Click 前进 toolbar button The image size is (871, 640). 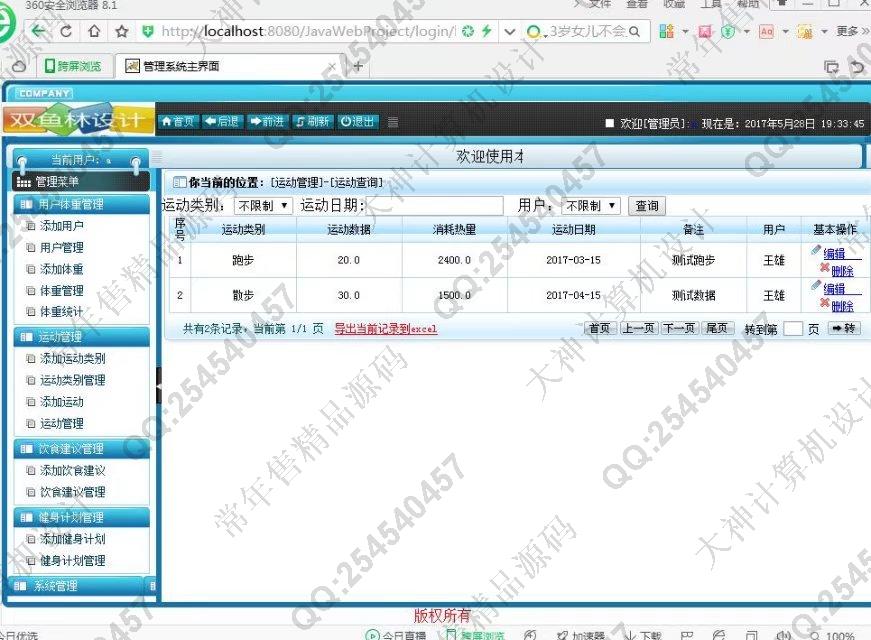pos(267,121)
